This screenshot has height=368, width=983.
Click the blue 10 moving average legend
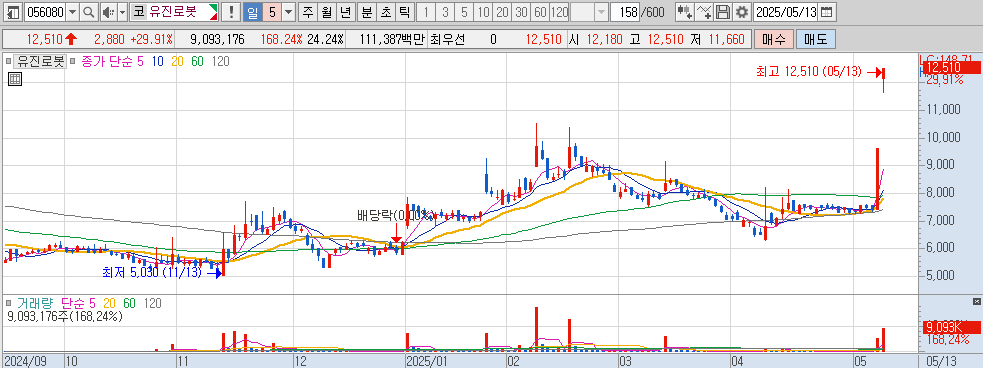[x=157, y=61]
